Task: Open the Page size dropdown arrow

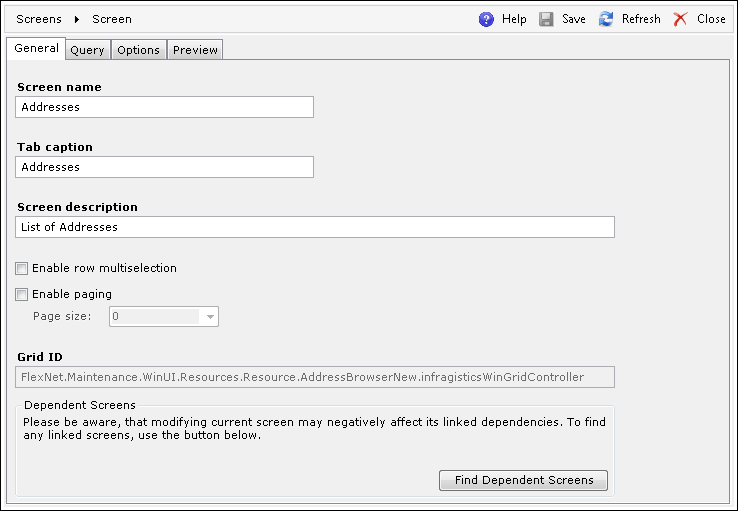Action: point(210,317)
